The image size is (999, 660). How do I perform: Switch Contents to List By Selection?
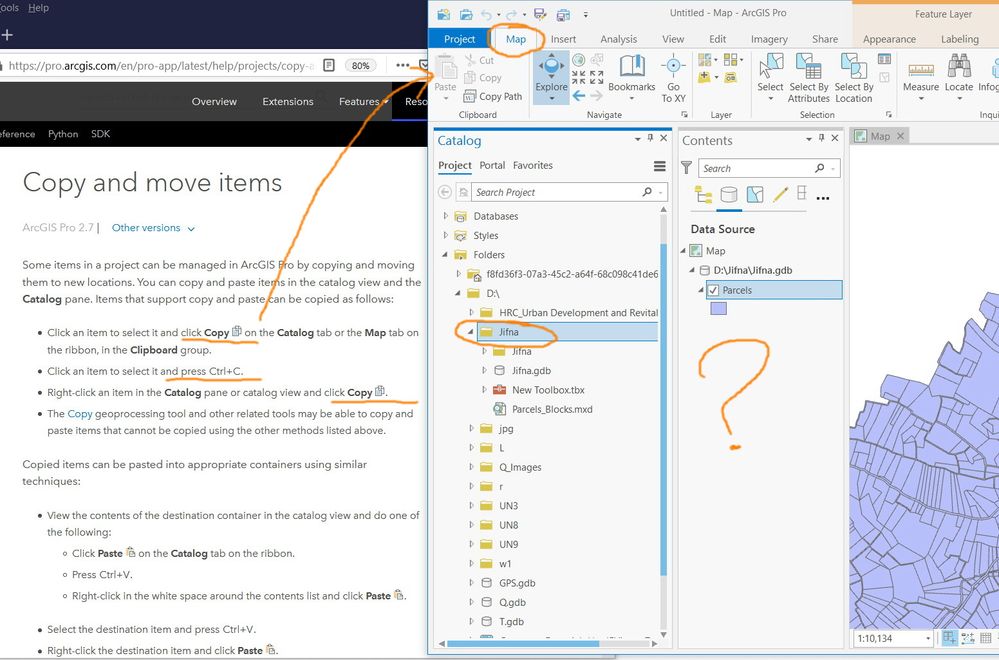pos(755,195)
